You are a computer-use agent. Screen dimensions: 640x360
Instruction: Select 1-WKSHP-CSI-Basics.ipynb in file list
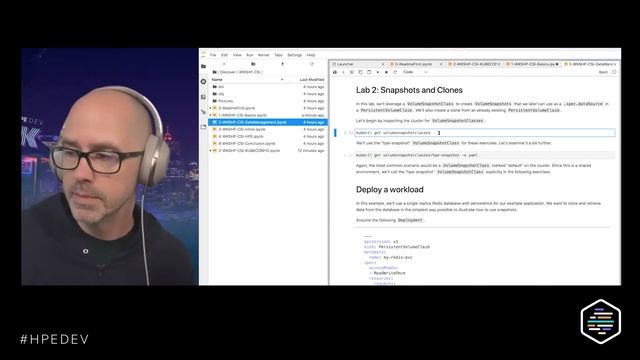(x=268, y=115)
